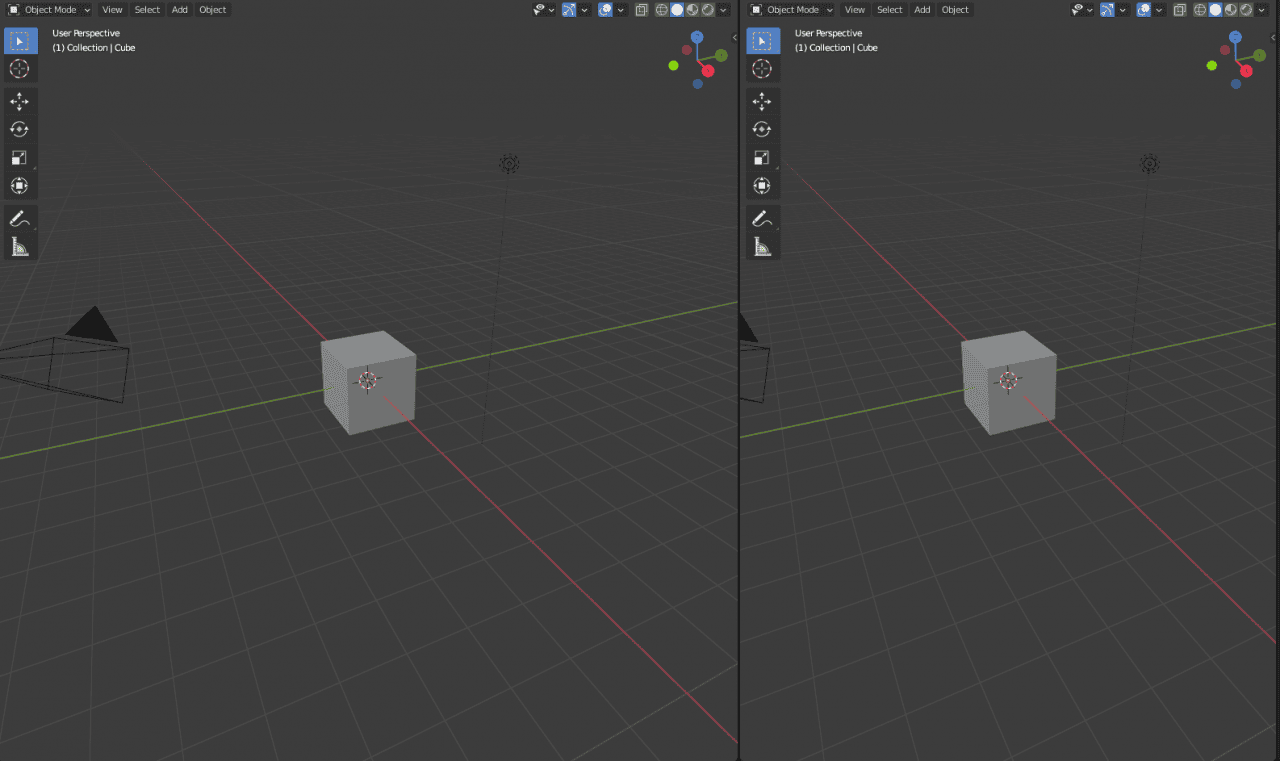Select the Move tool in the left toolbar
1280x761 pixels.
(21, 100)
